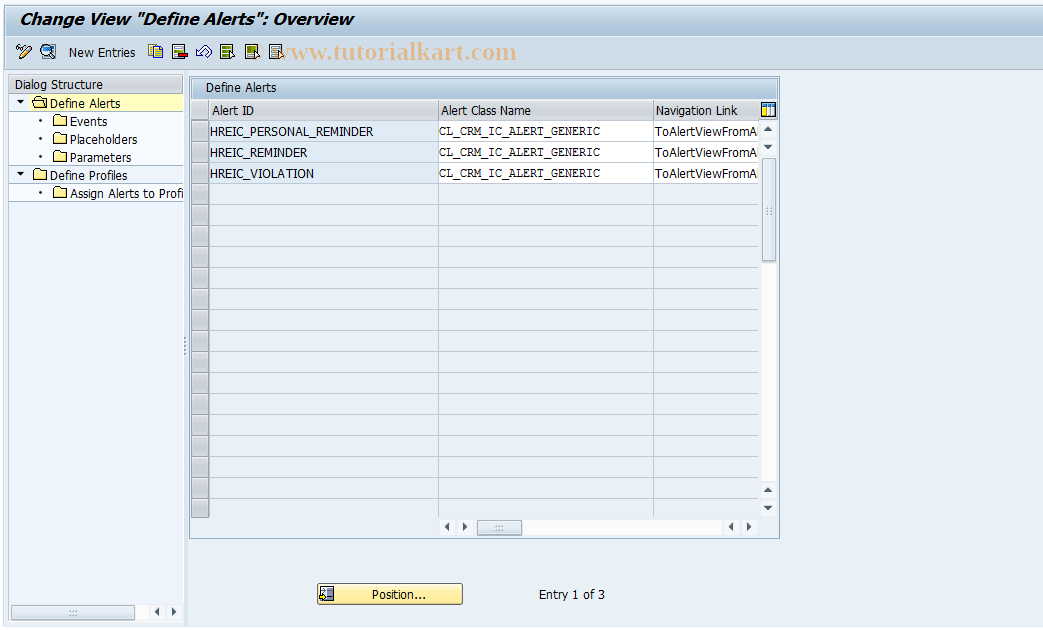Image resolution: width=1043 pixels, height=630 pixels.
Task: Click the Alert Class Name column header
Action: [x=545, y=110]
